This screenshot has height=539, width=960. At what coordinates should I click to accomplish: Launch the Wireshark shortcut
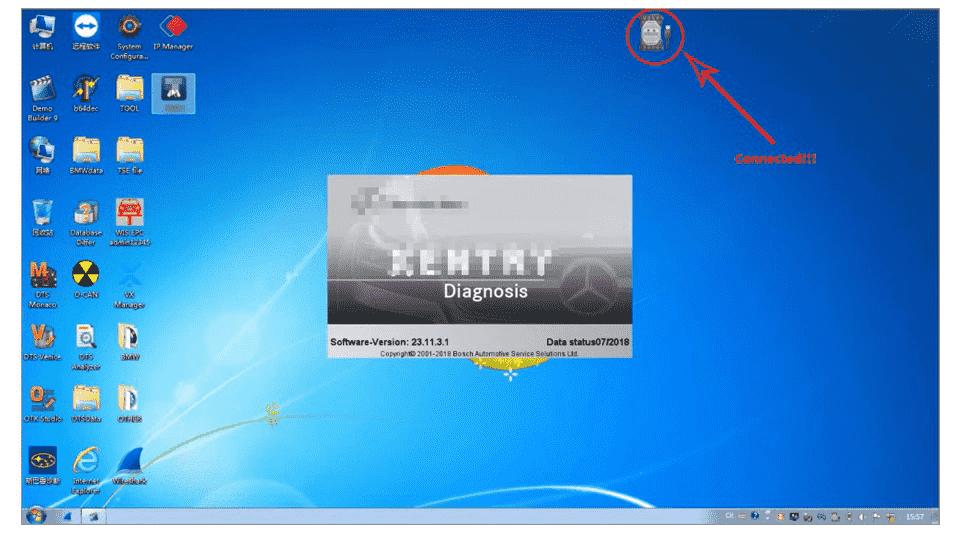pyautogui.click(x=129, y=466)
